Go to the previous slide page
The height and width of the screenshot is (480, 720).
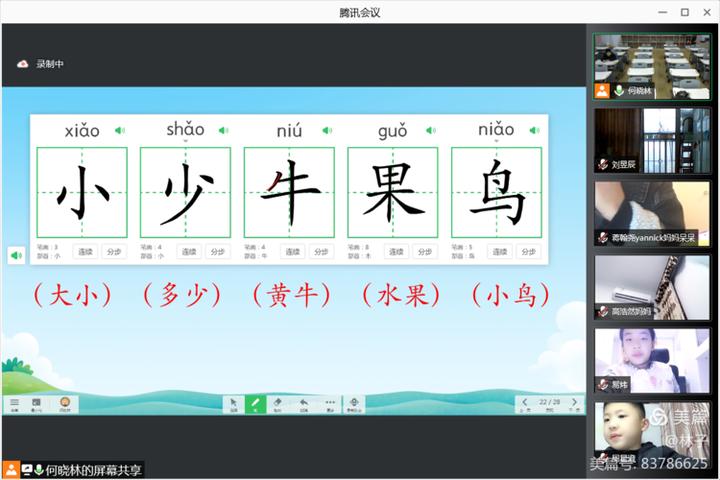[x=525, y=402]
